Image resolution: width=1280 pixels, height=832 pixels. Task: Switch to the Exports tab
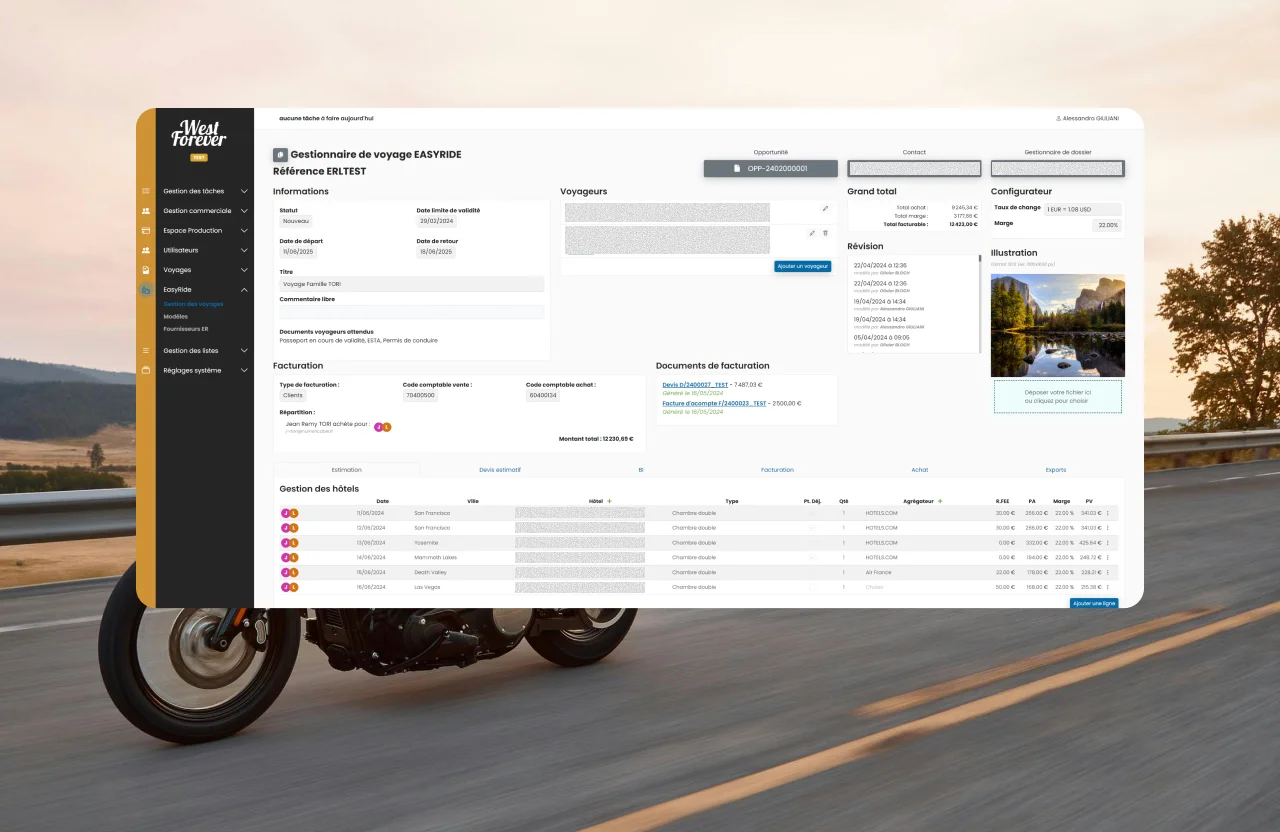[1056, 469]
